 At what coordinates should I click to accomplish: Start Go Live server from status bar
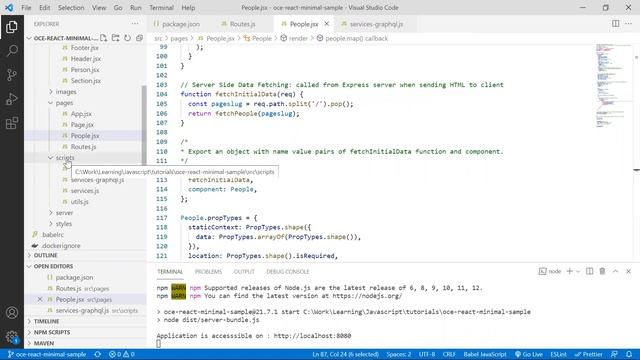tap(529, 354)
